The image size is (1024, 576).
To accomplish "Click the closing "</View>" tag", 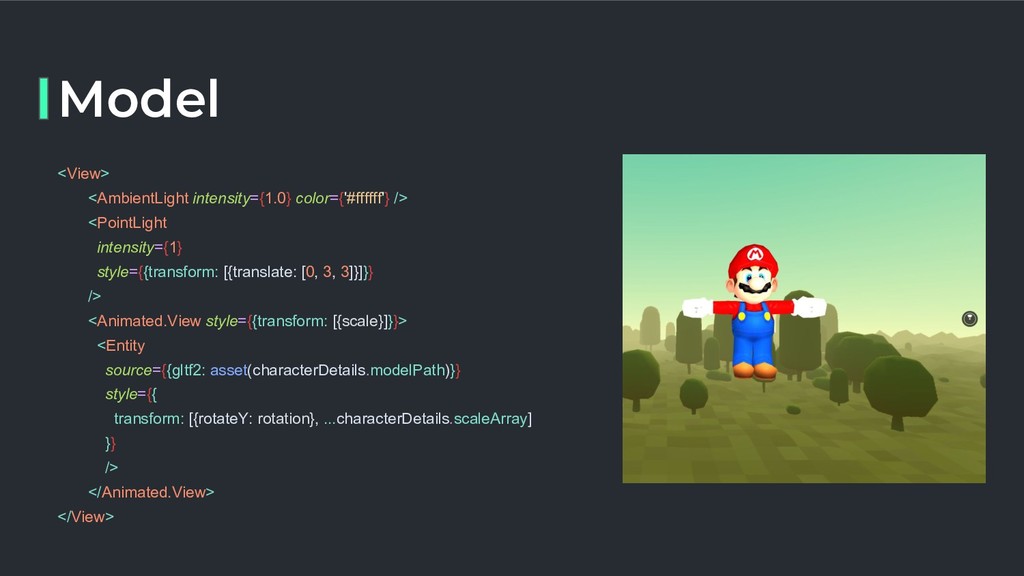I will tap(86, 517).
